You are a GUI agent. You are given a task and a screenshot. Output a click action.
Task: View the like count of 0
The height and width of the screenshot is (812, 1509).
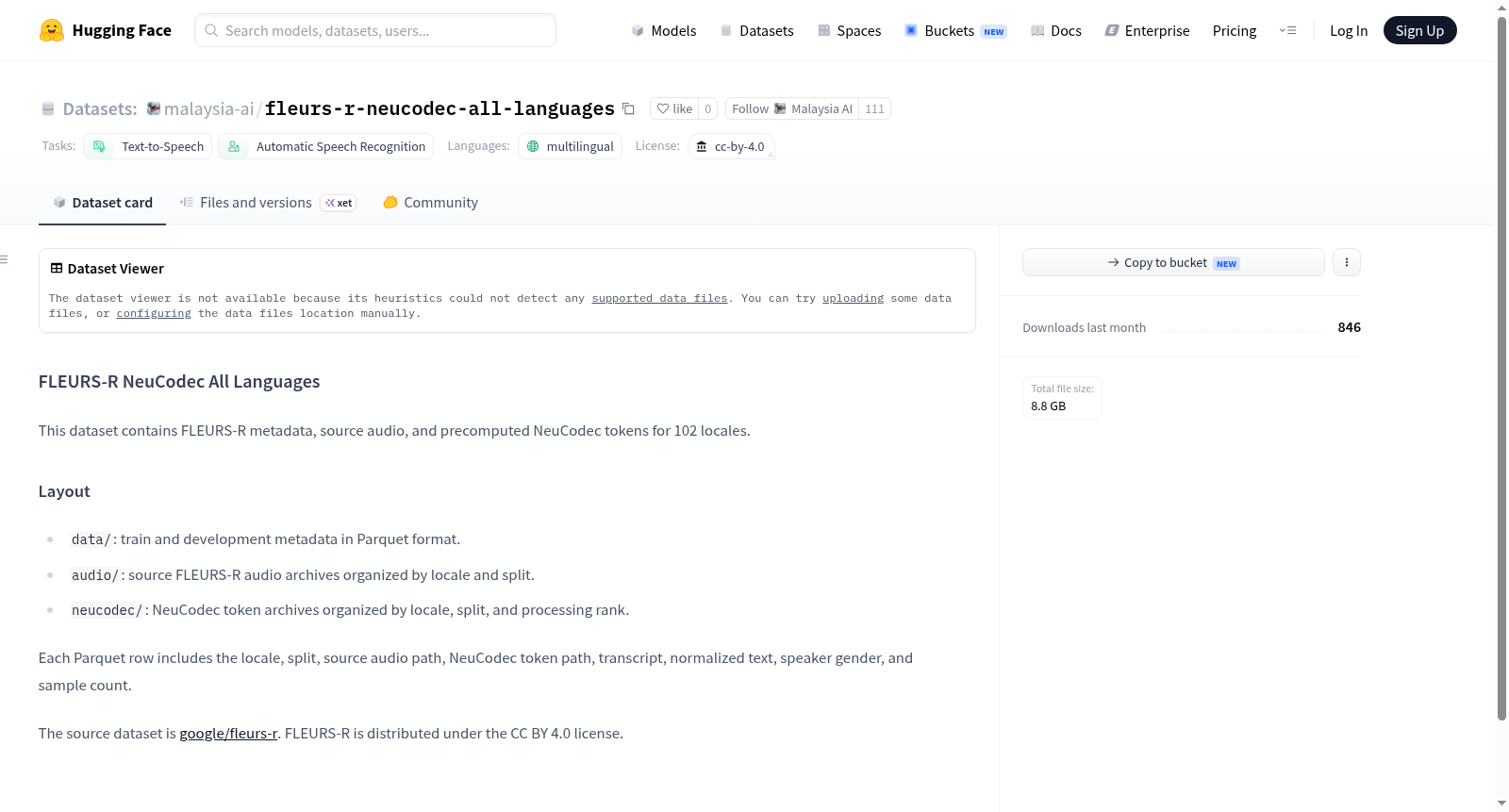708,108
